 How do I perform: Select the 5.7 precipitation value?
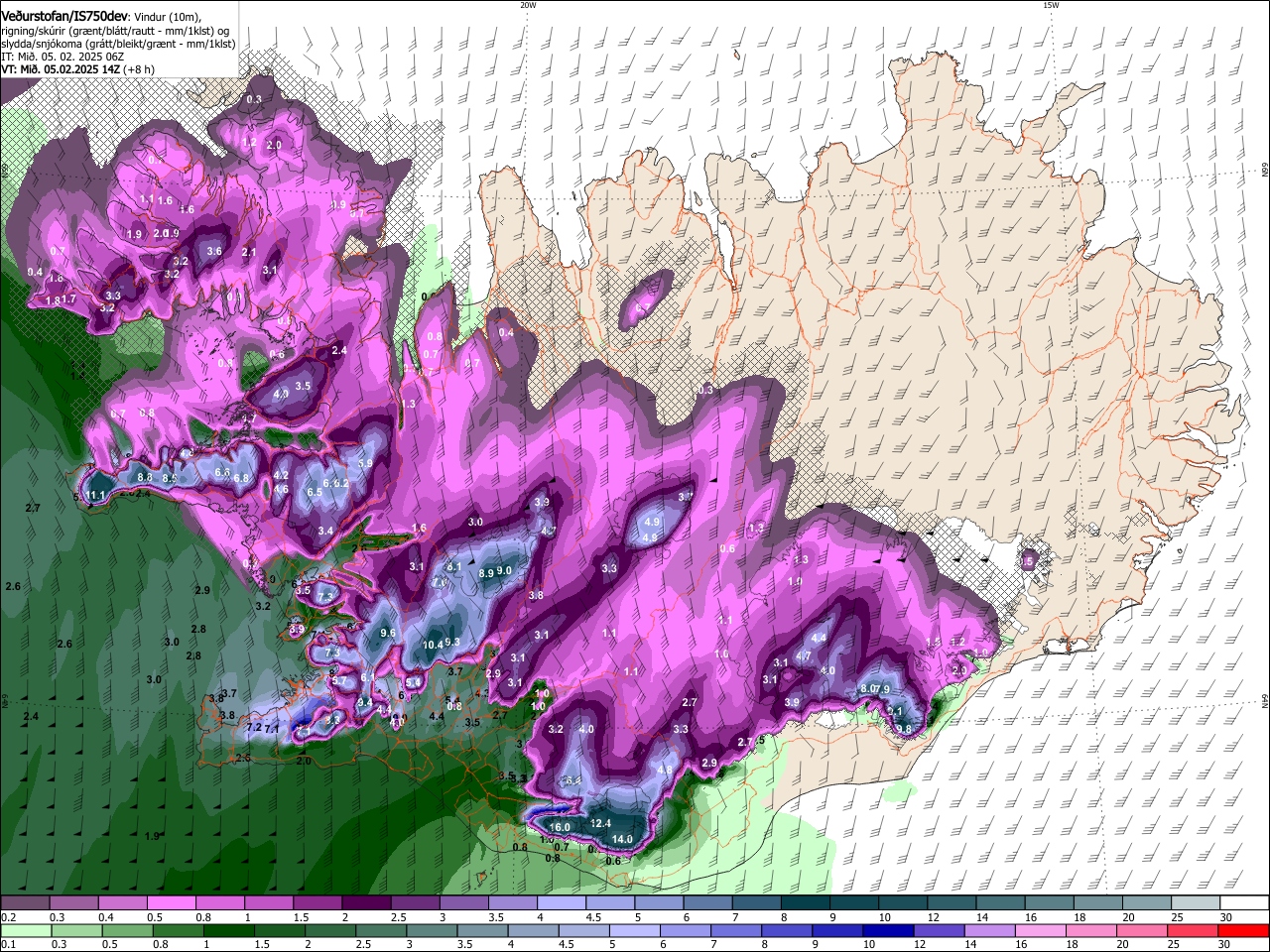338,681
